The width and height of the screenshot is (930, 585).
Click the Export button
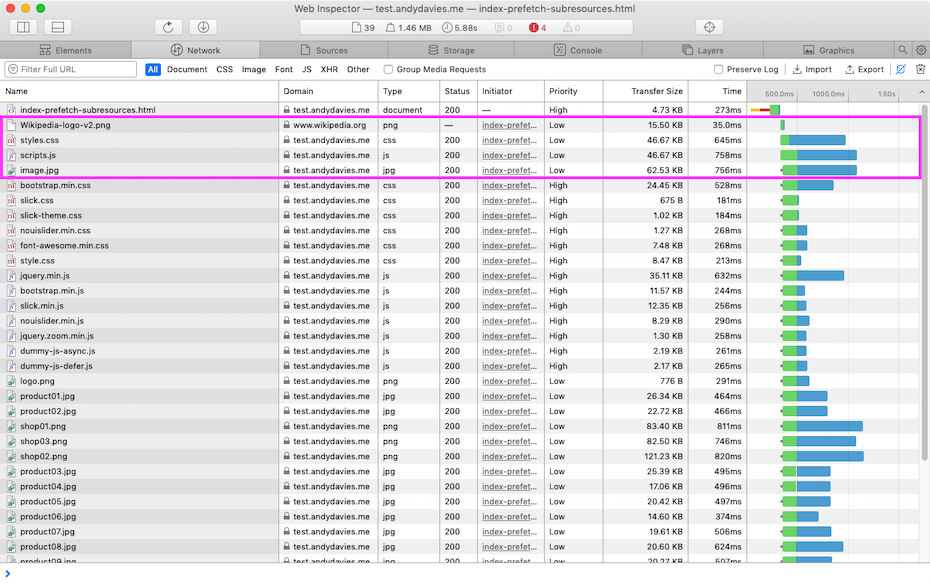pos(864,69)
